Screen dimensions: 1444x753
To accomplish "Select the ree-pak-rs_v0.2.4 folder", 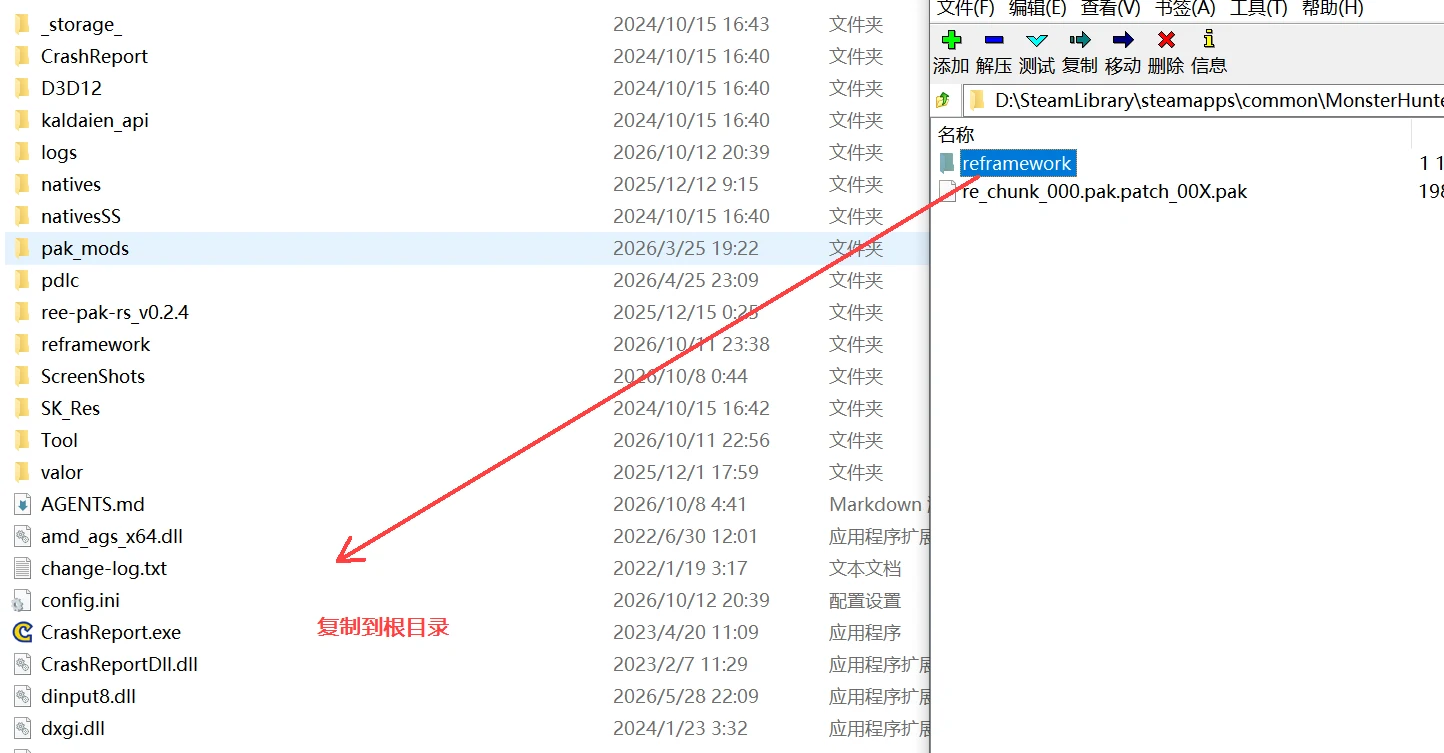I will pyautogui.click(x=115, y=312).
